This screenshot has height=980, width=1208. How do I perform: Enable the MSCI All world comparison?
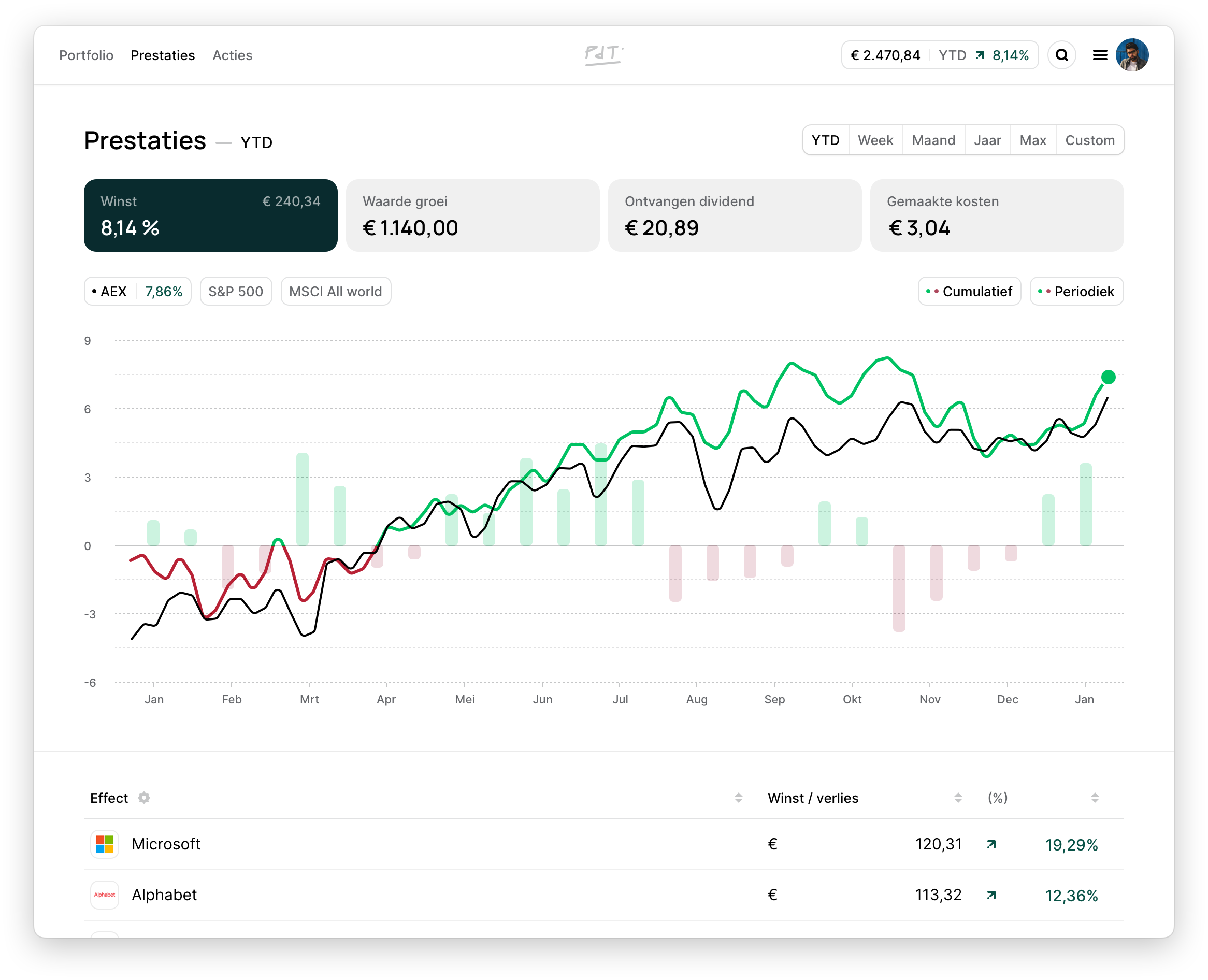pos(336,291)
